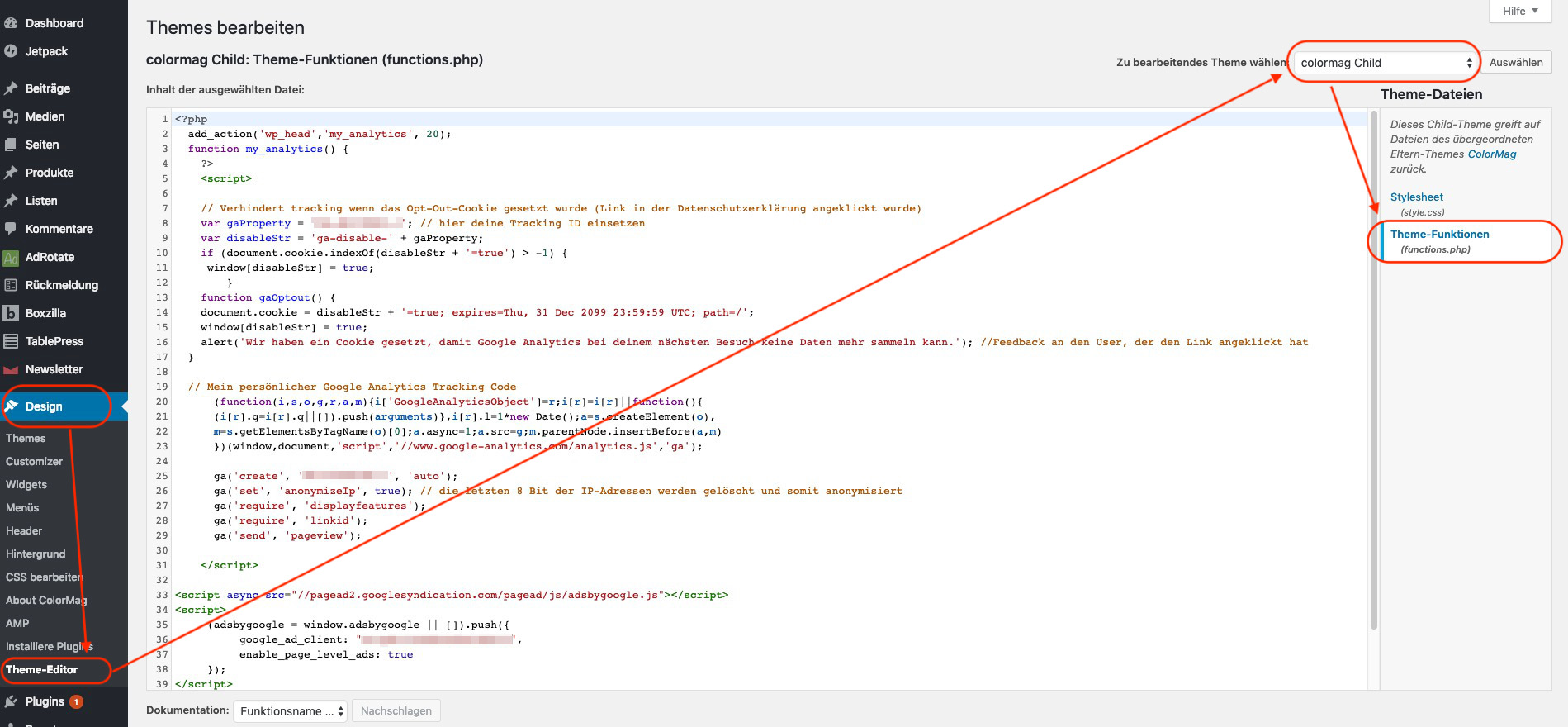Click the ga('send', 'pageview') code line
Screen dimensions: 1568x727
pyautogui.click(x=287, y=535)
